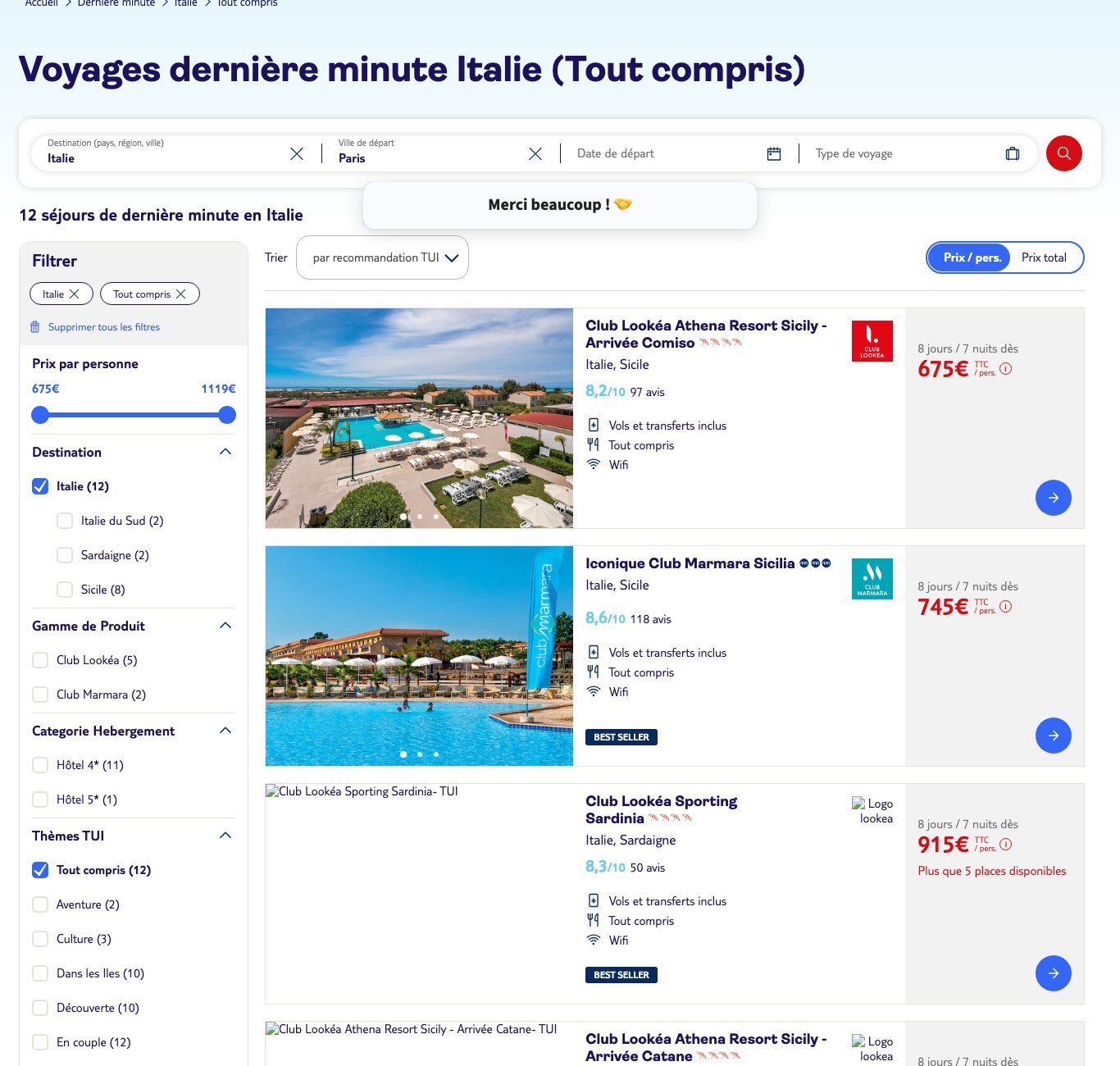
Task: Check the Hôtel 5* (1) checkbox
Action: click(x=40, y=799)
